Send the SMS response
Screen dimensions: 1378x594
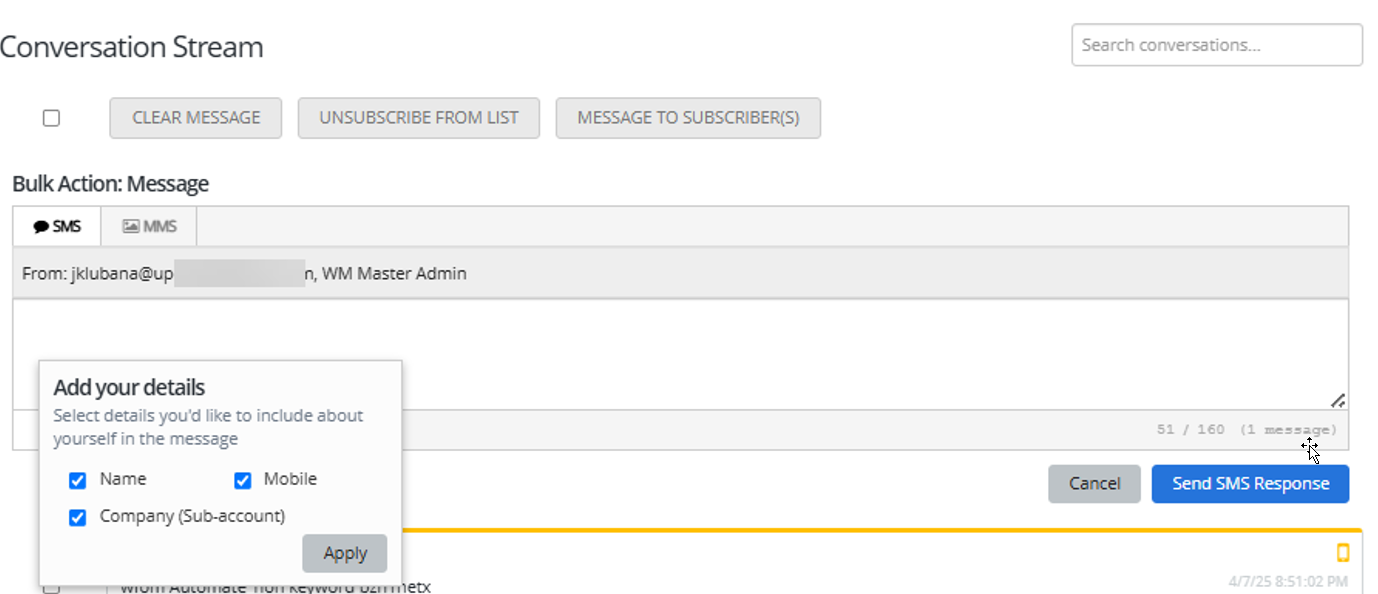tap(1250, 483)
